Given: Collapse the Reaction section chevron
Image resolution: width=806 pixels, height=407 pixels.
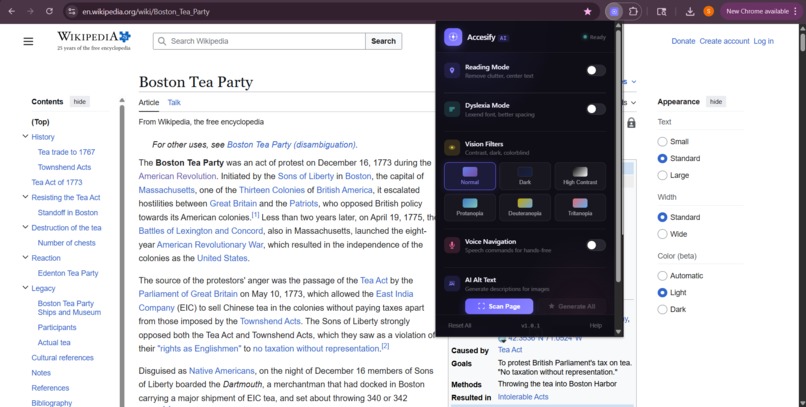Looking at the screenshot, I should tap(25, 257).
